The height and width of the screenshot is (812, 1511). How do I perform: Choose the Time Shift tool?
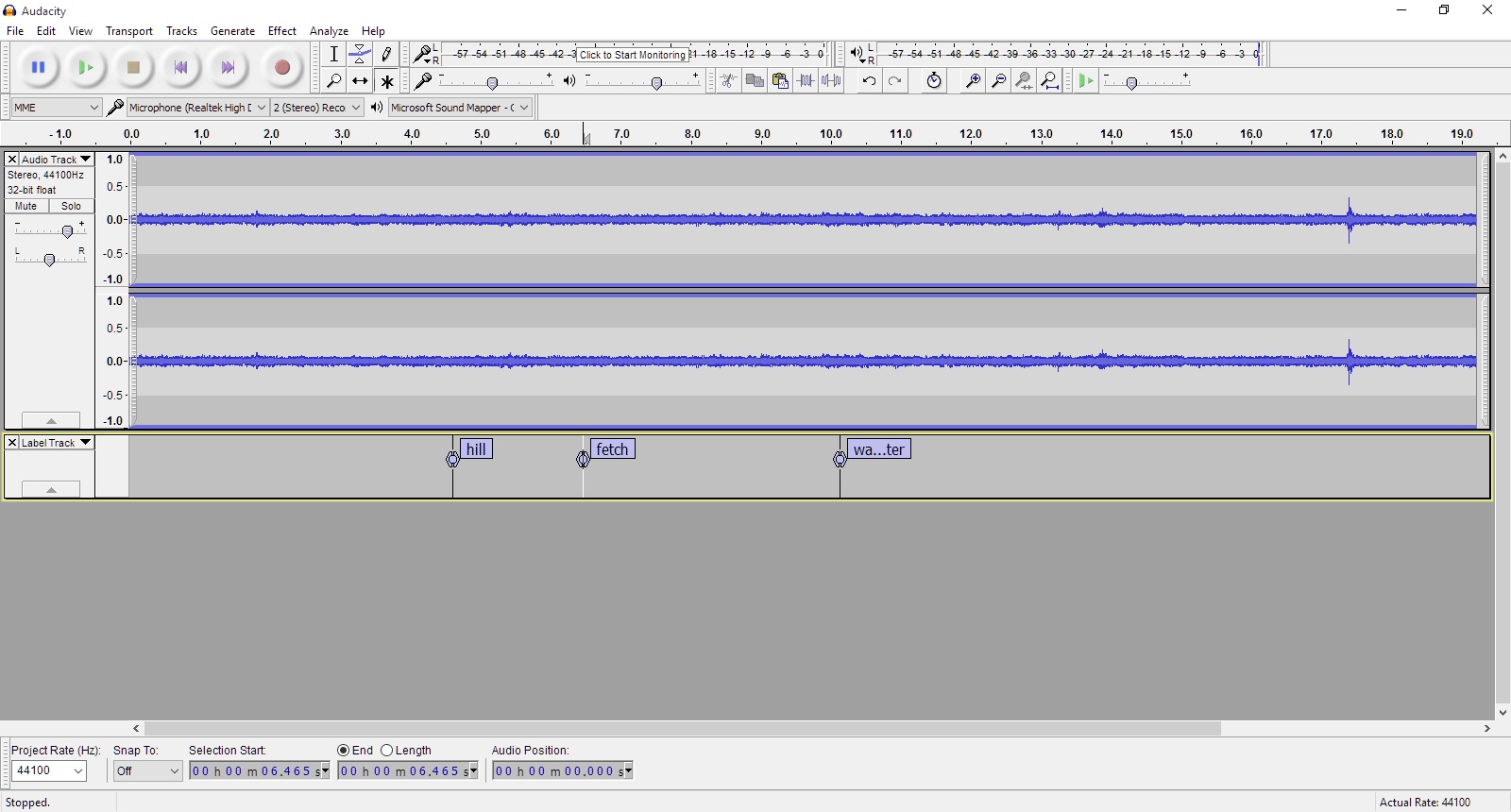(360, 81)
